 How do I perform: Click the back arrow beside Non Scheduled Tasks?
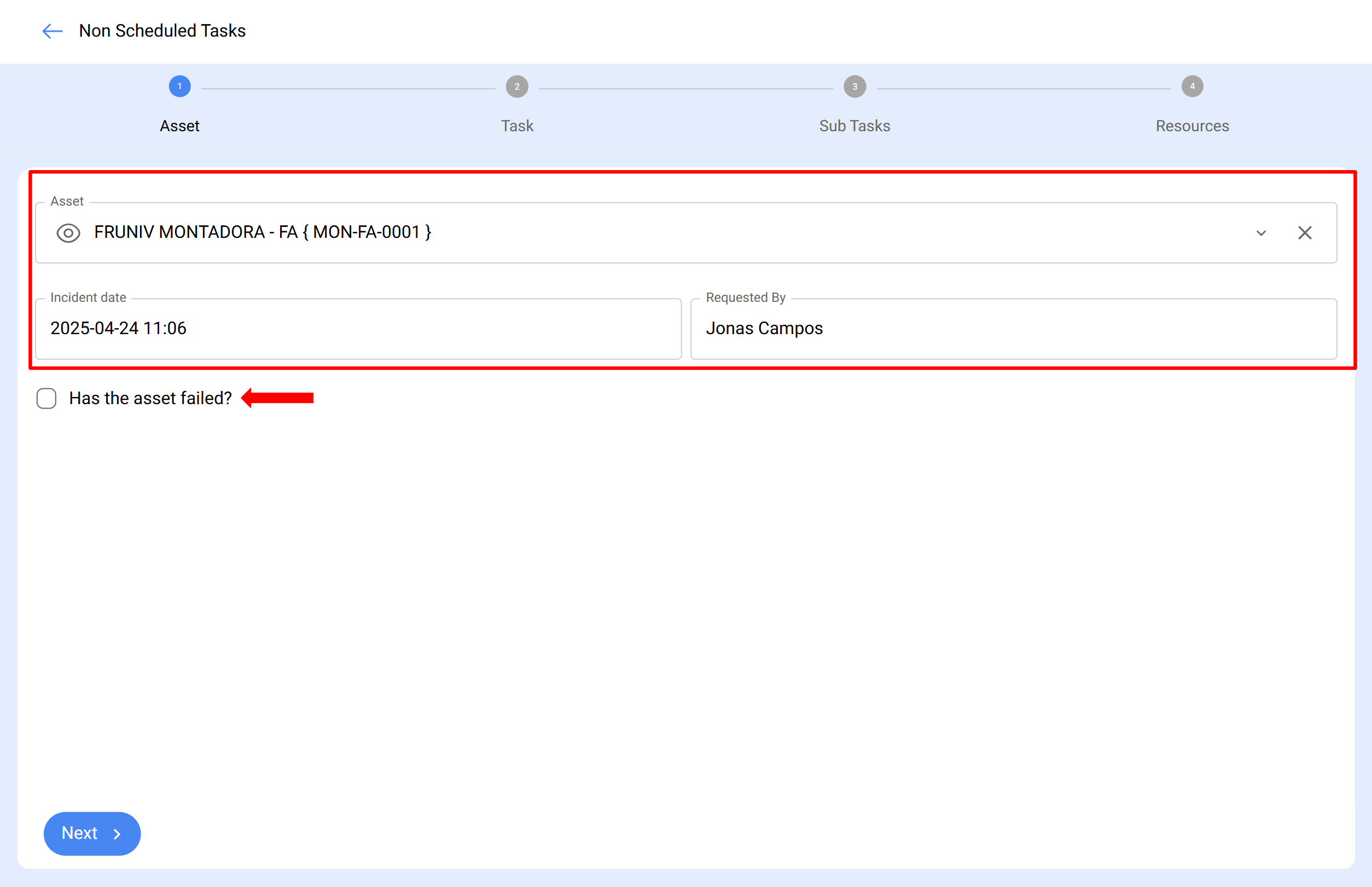pyautogui.click(x=51, y=31)
